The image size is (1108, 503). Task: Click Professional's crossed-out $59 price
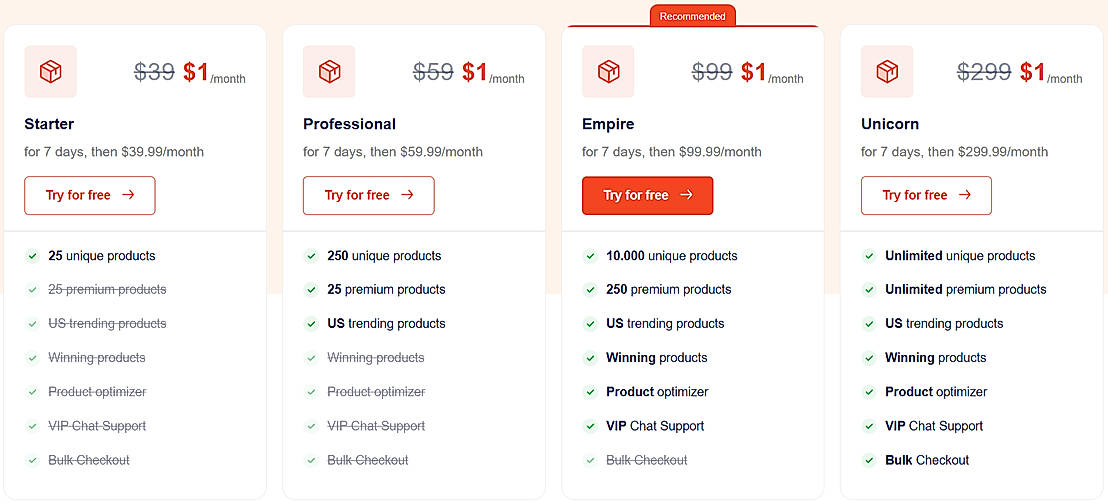pyautogui.click(x=433, y=72)
